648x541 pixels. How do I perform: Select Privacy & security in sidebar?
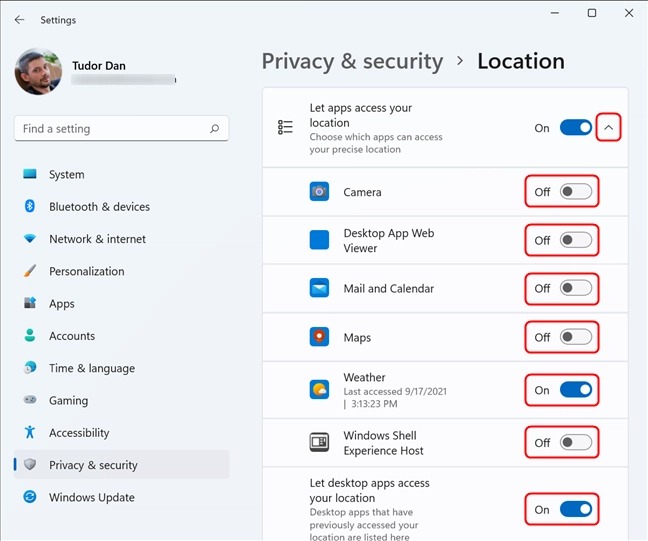coord(122,465)
